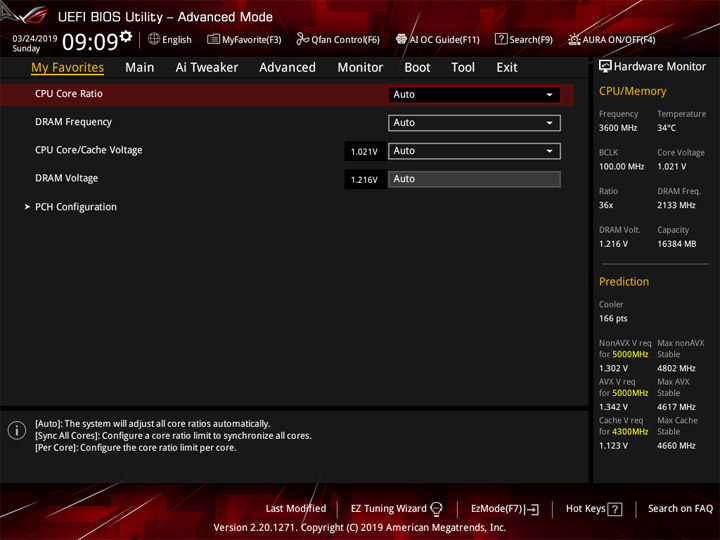720x540 pixels.
Task: Select the CPU Core/Cache Voltage label
Action: click(x=89, y=150)
